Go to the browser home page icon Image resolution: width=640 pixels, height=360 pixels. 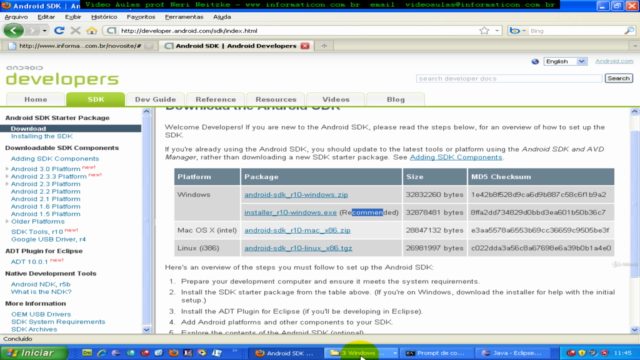tap(92, 31)
